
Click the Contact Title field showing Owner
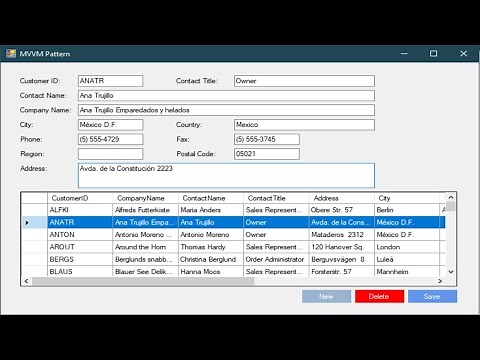coord(304,81)
